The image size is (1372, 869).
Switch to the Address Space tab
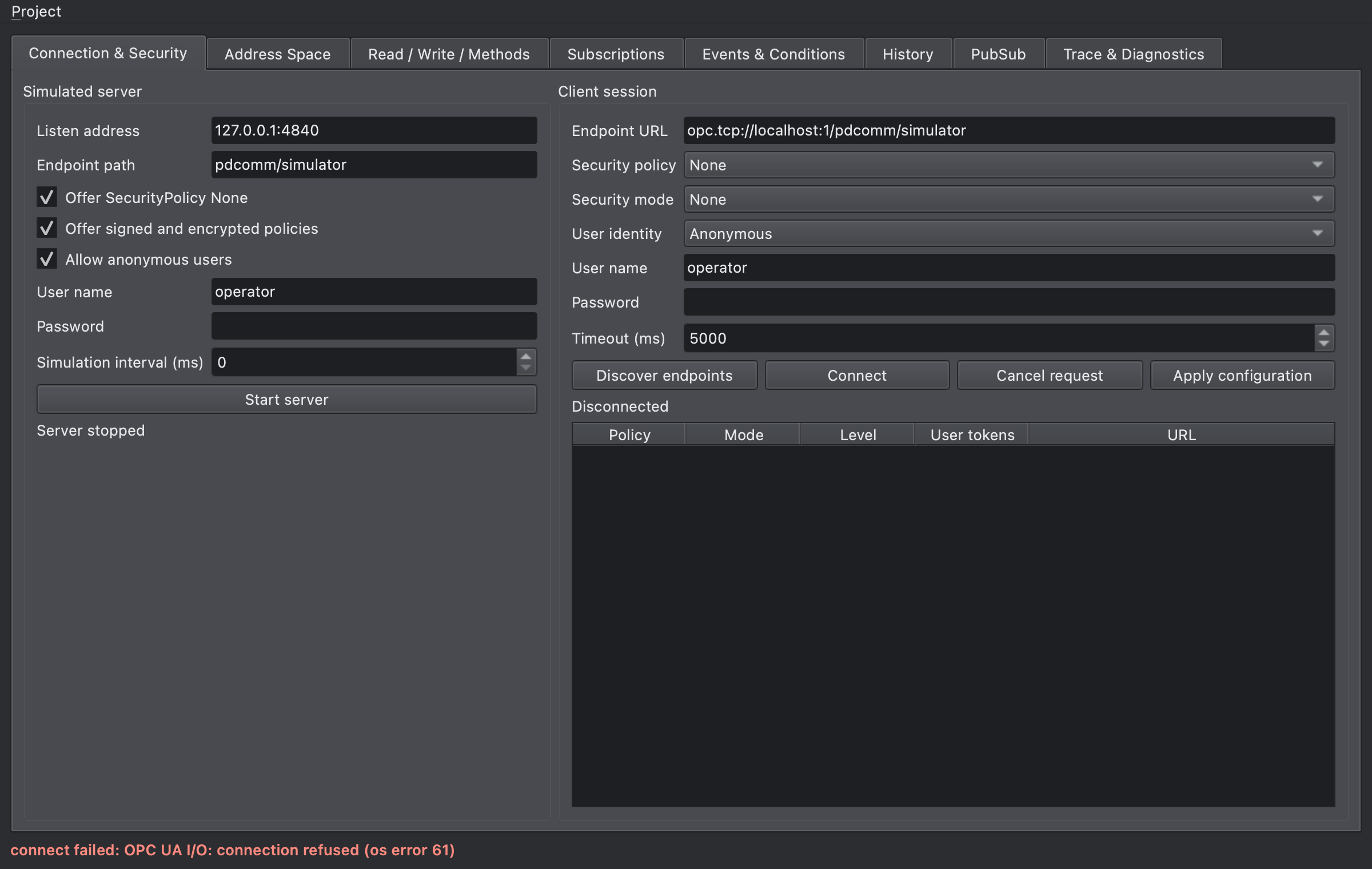coord(277,54)
